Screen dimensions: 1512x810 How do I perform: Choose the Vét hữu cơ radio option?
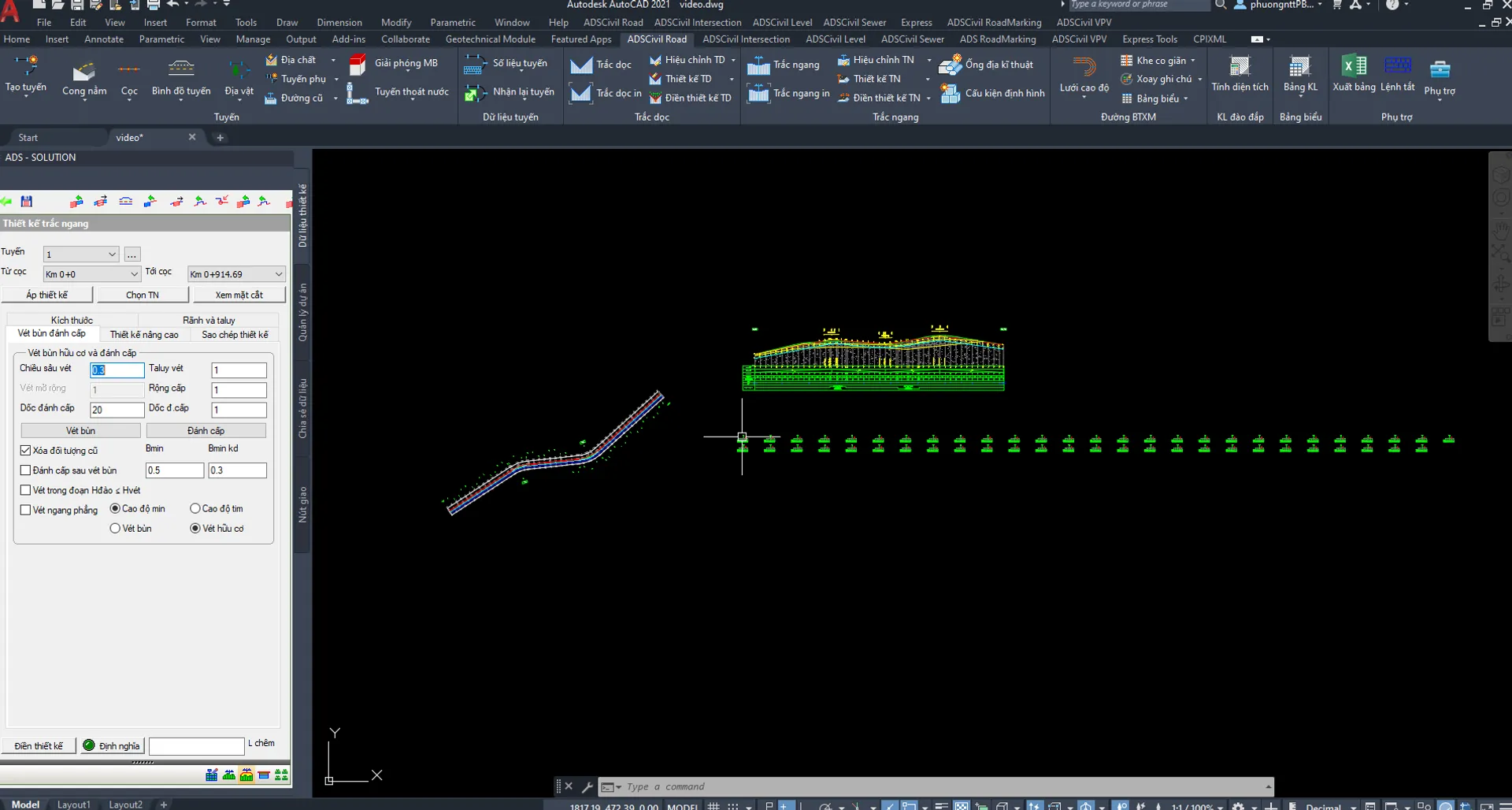click(x=195, y=529)
